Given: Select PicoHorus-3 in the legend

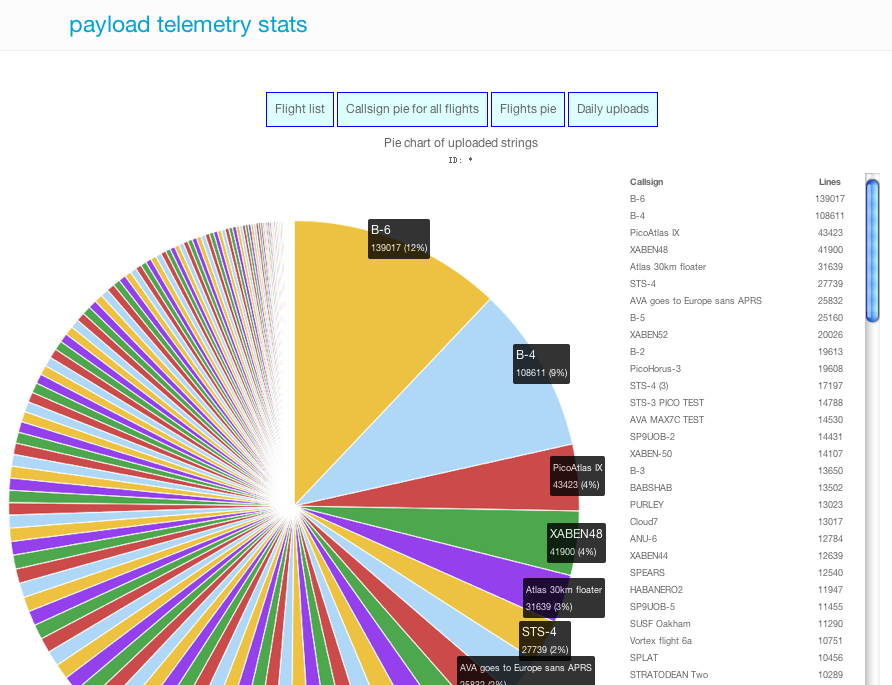Looking at the screenshot, I should pyautogui.click(x=737, y=369).
